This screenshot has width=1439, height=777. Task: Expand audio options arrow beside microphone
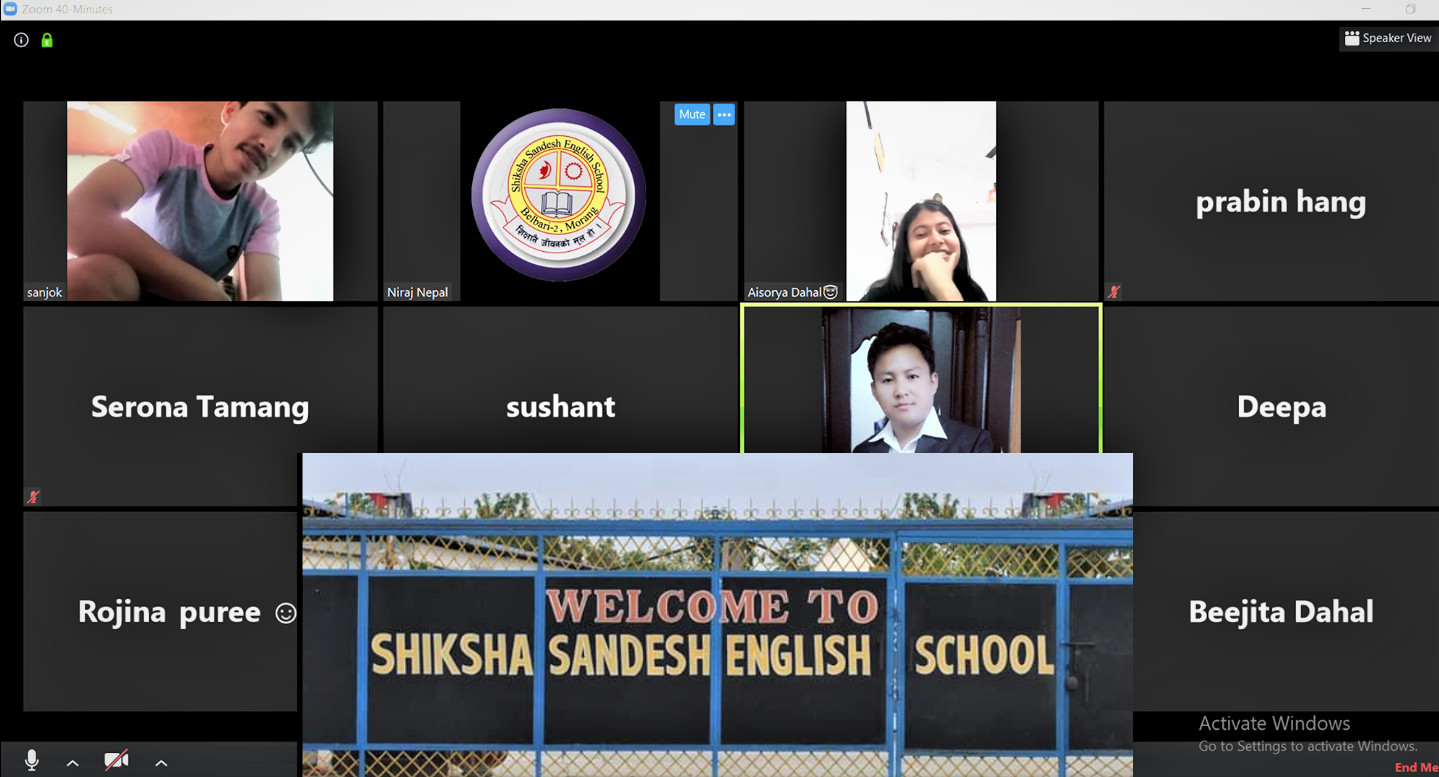point(73,763)
